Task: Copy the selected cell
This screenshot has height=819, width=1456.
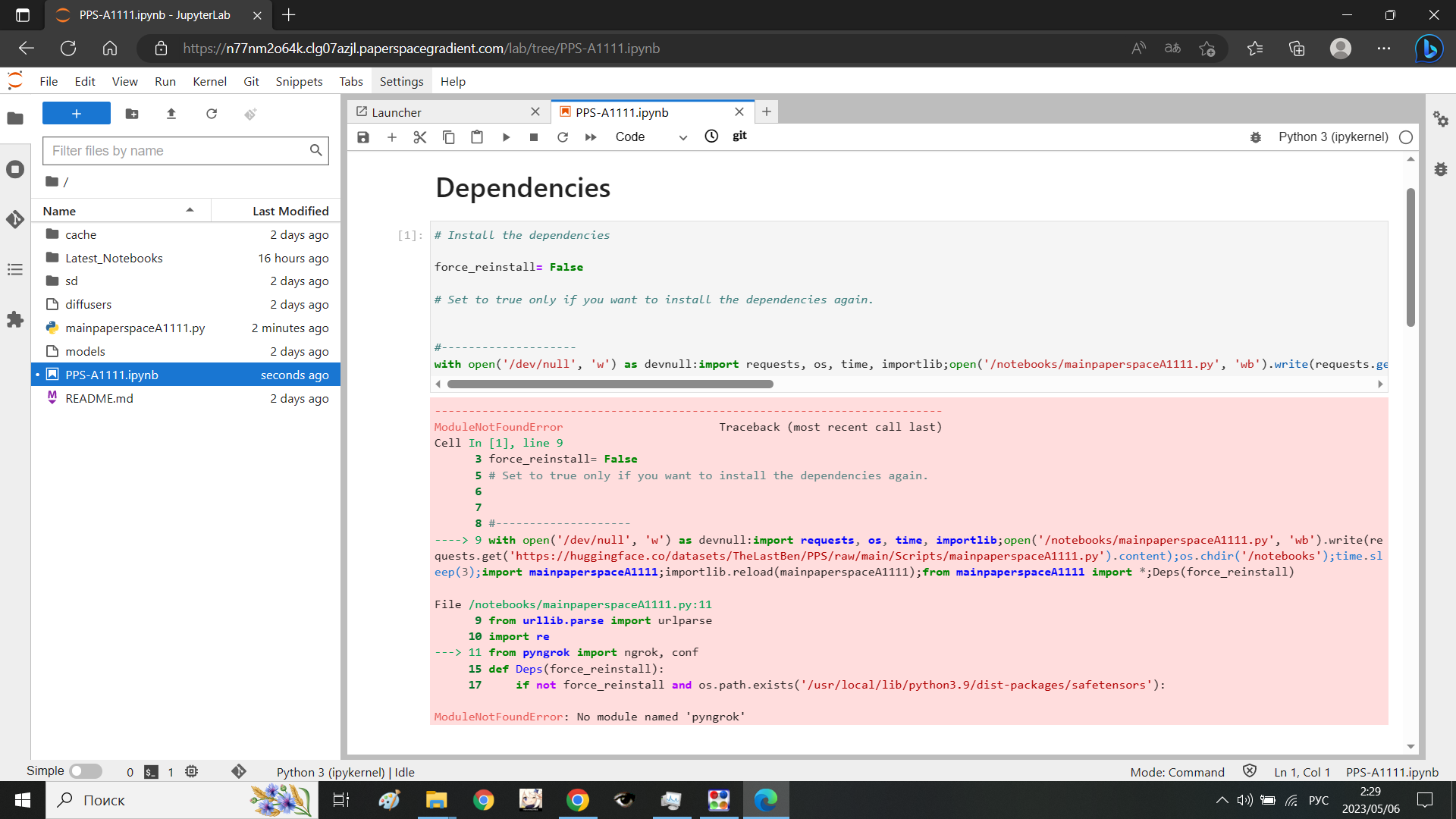Action: click(449, 137)
